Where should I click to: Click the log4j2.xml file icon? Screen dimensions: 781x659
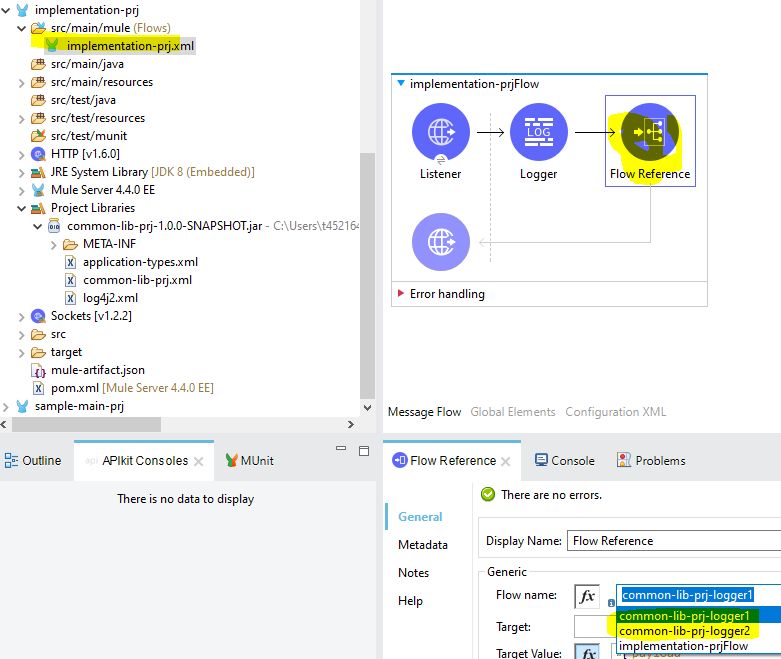70,298
